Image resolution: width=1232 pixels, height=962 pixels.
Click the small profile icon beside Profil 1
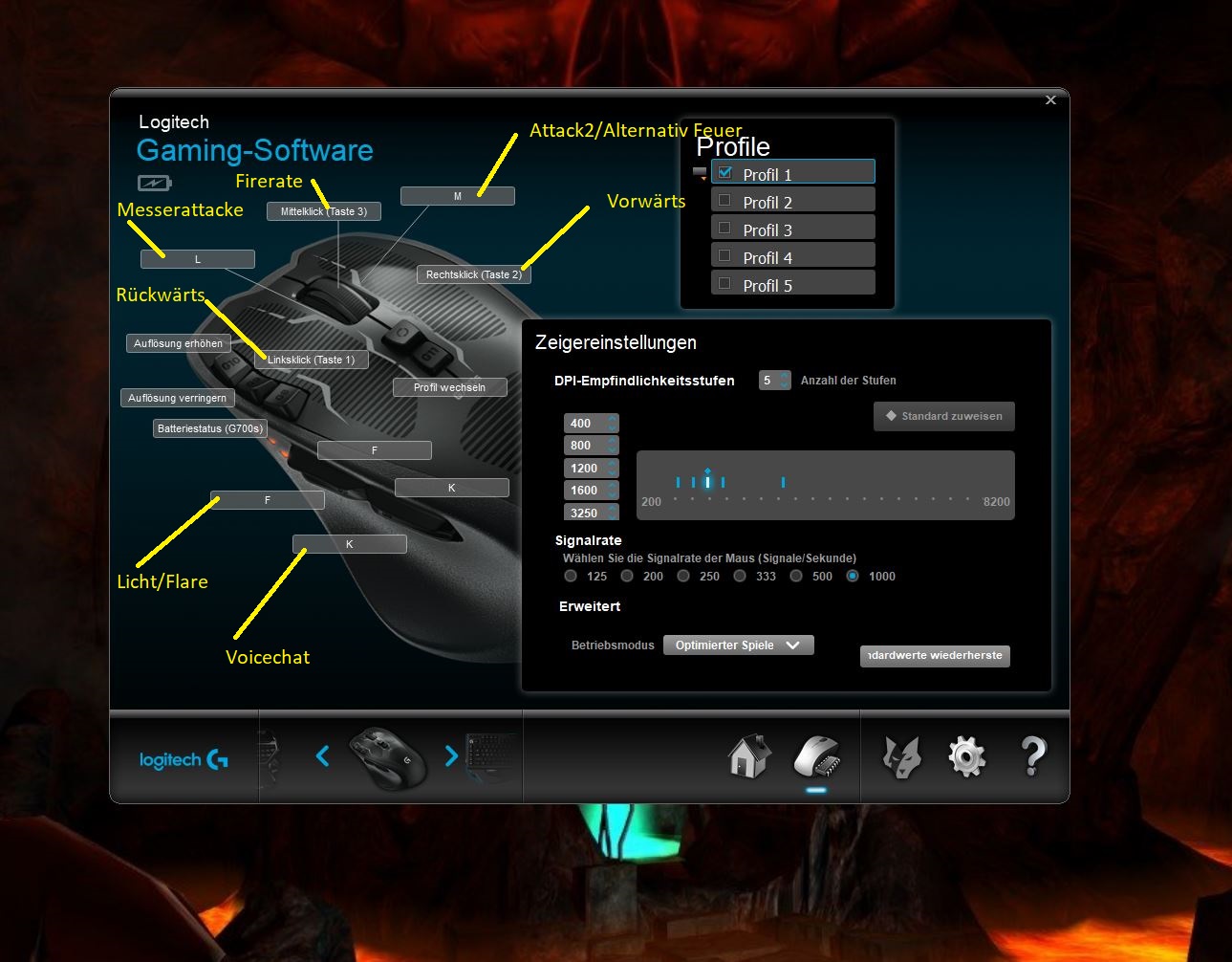click(700, 174)
